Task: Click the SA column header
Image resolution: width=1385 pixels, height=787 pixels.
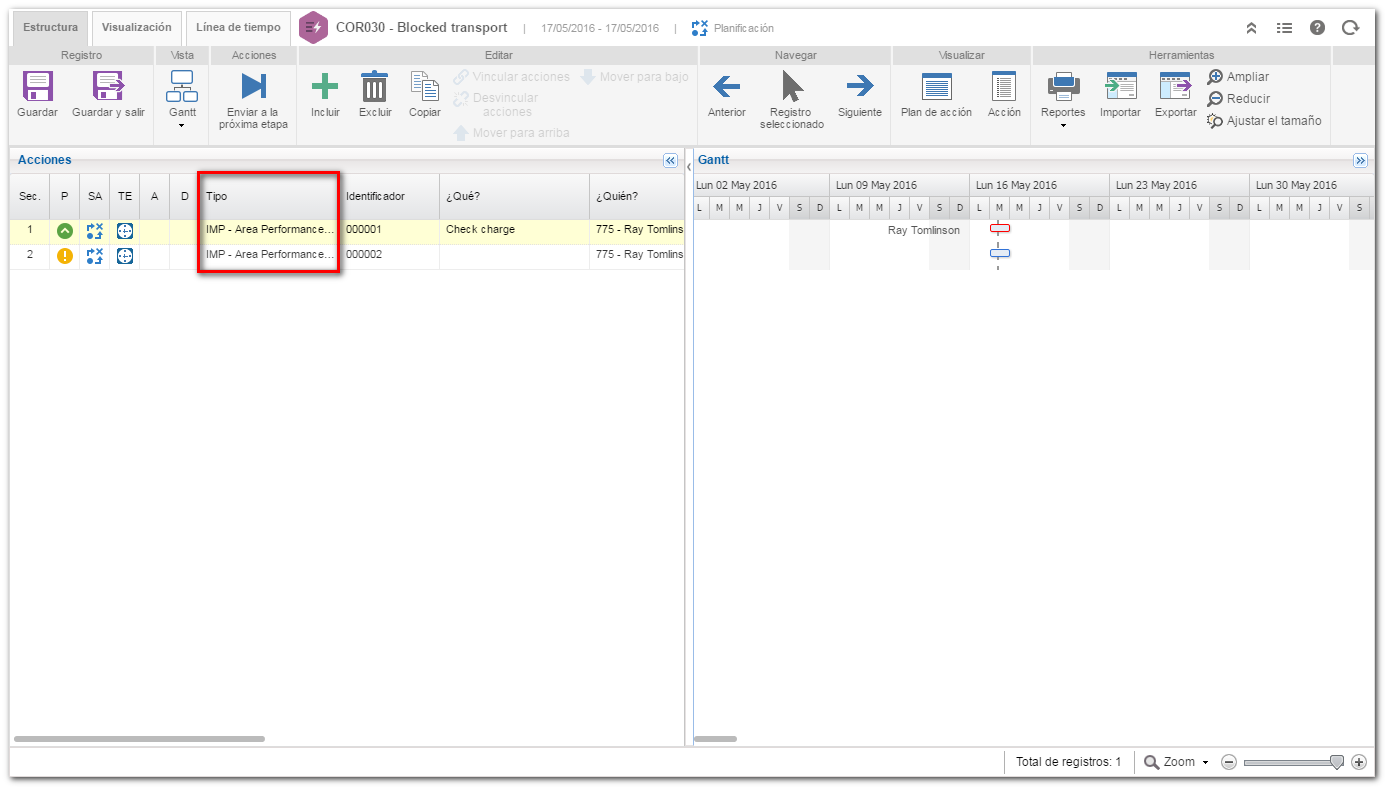Action: (x=95, y=196)
